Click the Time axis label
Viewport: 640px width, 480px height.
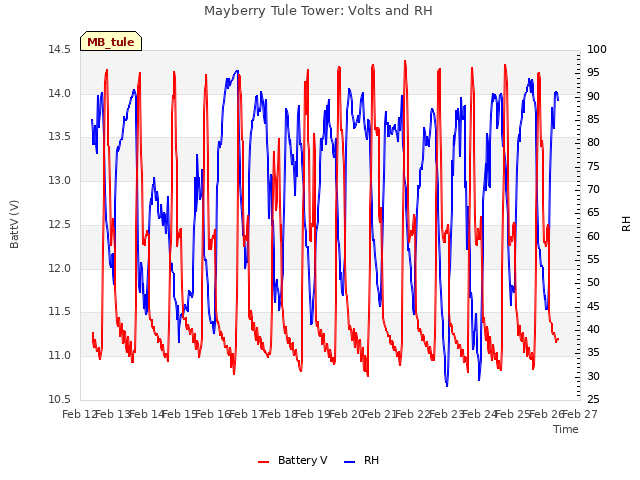[566, 429]
